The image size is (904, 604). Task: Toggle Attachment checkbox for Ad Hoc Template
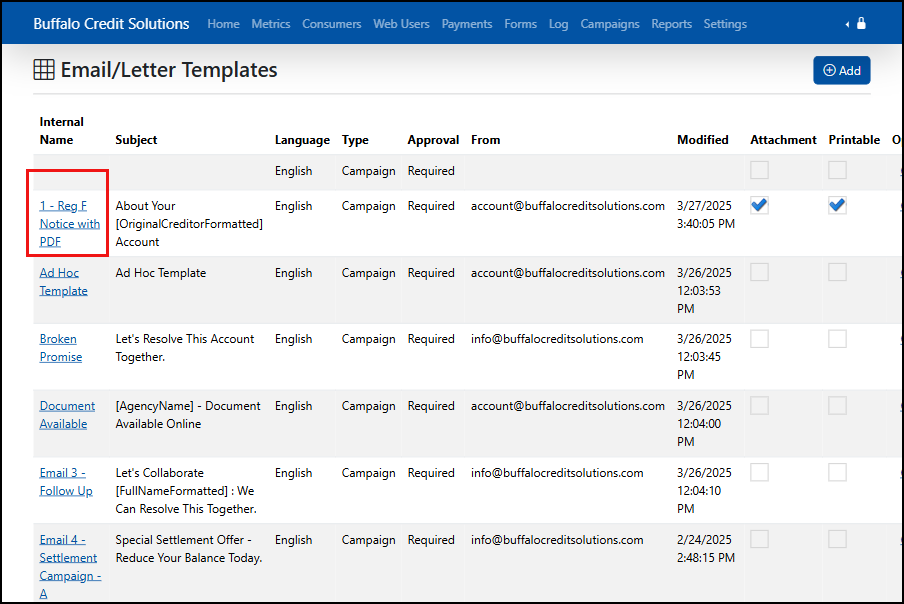pyautogui.click(x=759, y=272)
